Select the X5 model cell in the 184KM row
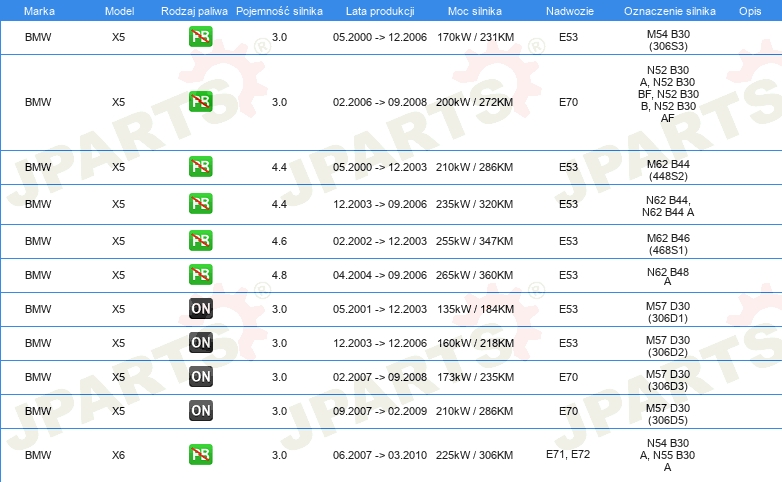Image resolution: width=782 pixels, height=482 pixels. coord(118,309)
